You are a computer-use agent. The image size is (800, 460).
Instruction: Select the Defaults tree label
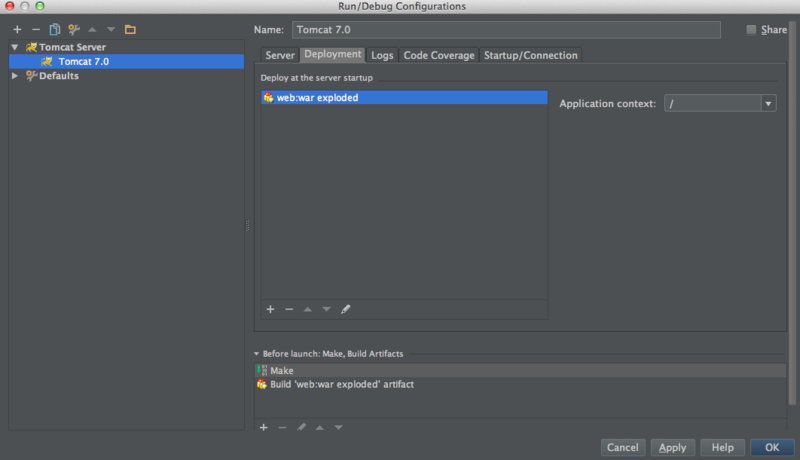pos(59,75)
